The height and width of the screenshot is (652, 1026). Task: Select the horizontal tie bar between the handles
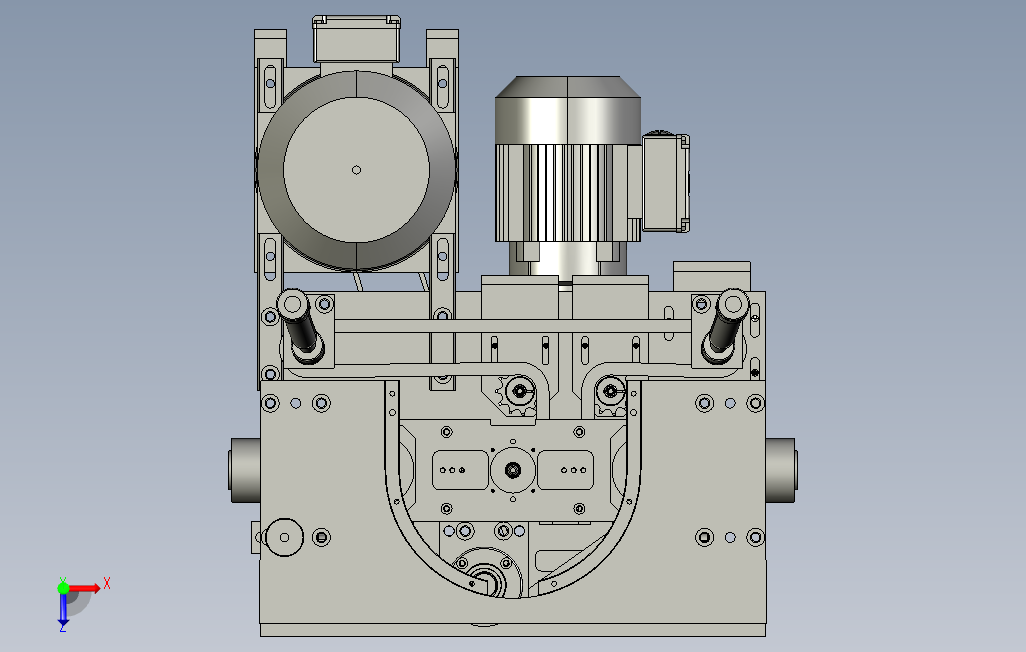pyautogui.click(x=513, y=326)
